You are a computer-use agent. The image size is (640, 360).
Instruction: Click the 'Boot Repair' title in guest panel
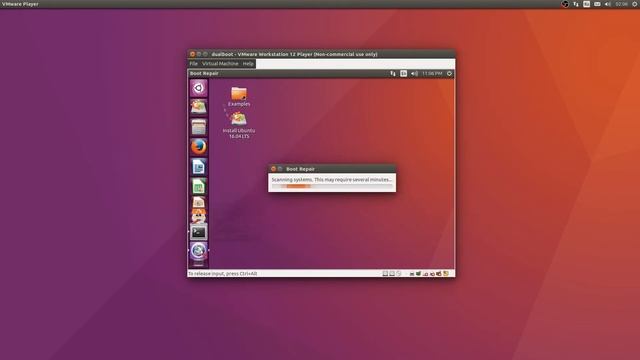click(204, 73)
